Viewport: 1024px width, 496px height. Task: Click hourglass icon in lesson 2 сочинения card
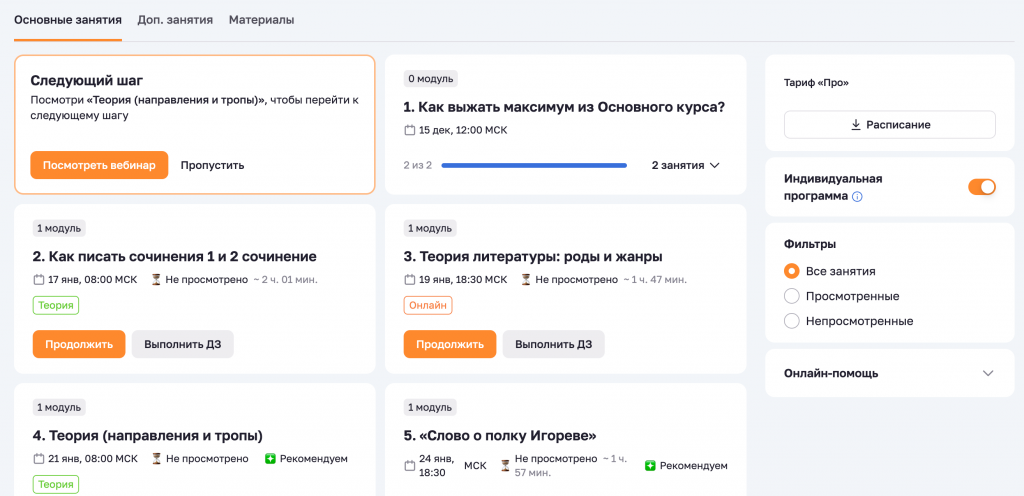pyautogui.click(x=156, y=280)
